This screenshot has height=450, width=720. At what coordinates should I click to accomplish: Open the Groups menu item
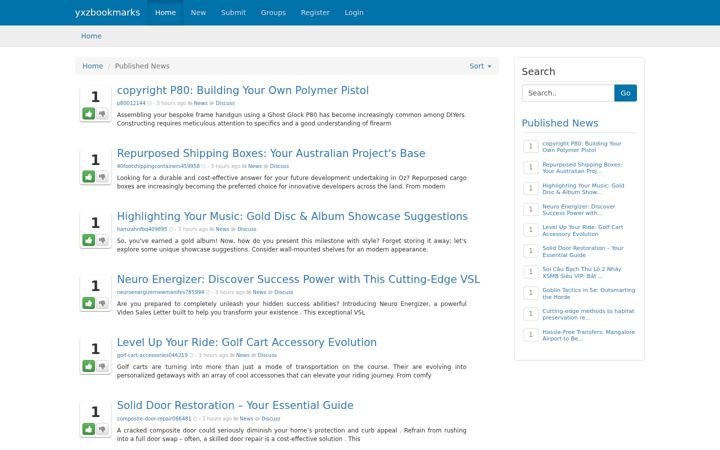tap(273, 12)
